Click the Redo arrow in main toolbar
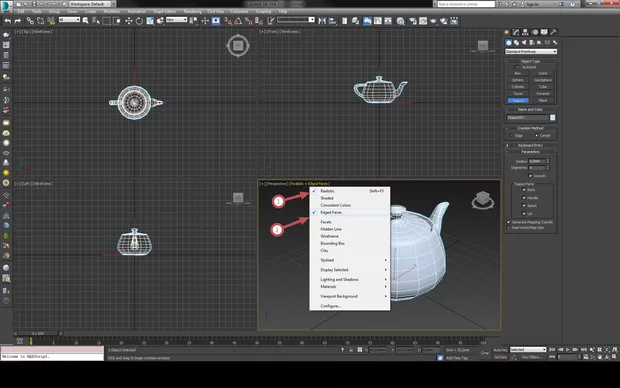Image resolution: width=620 pixels, height=388 pixels. (x=18, y=21)
